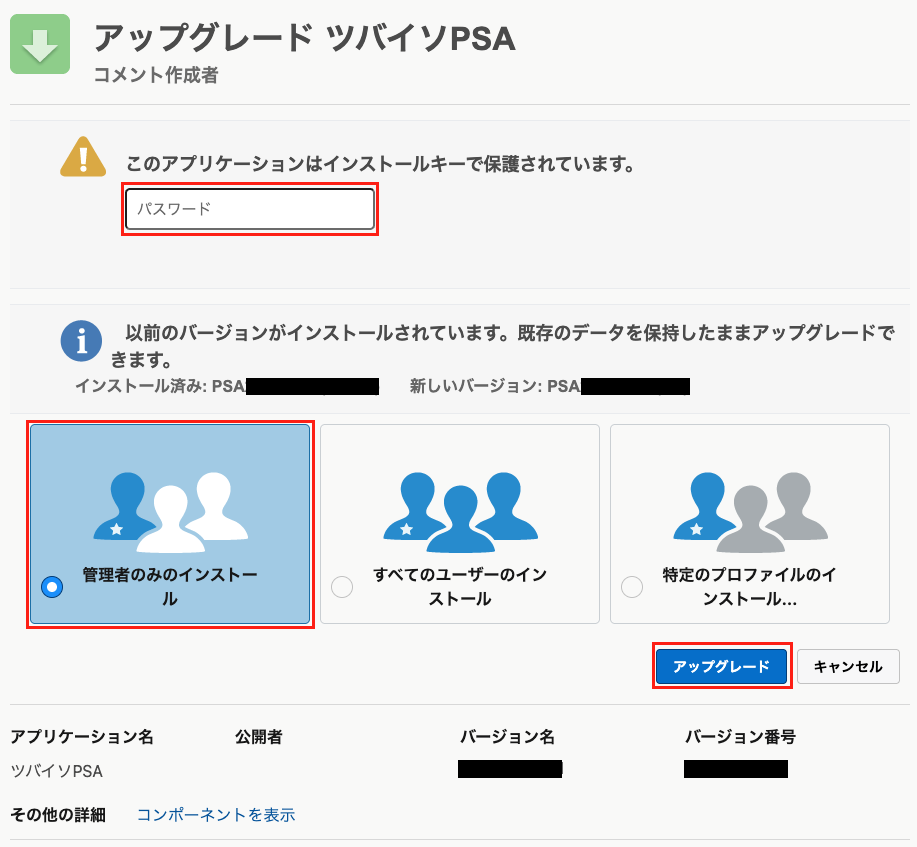This screenshot has height=847, width=917.
Task: Click the install key protection warning text
Action: click(381, 164)
